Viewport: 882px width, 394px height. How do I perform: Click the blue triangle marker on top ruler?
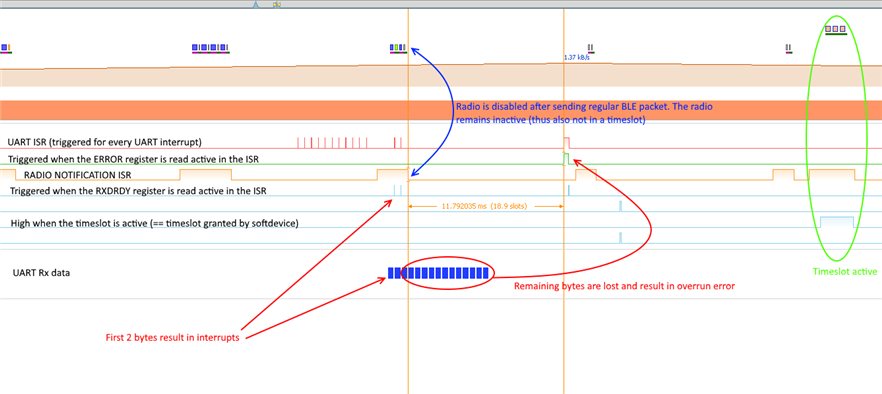point(255,5)
